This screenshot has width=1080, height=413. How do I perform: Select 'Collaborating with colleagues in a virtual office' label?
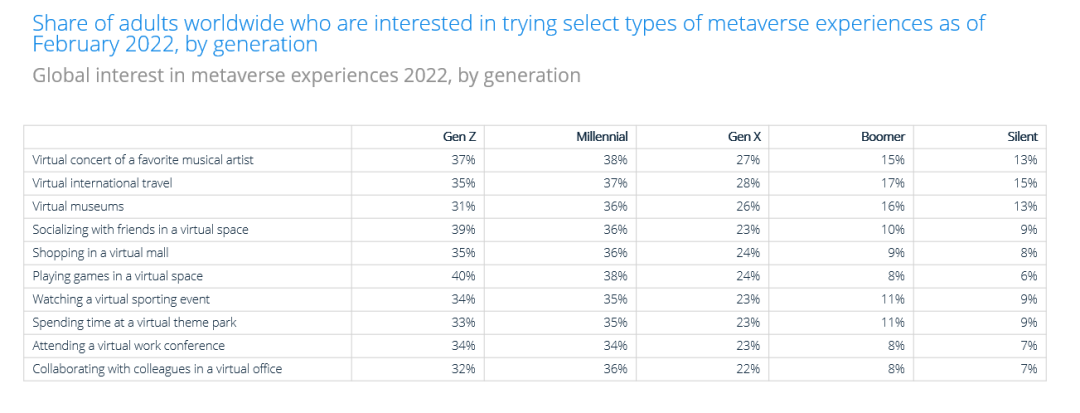[157, 369]
